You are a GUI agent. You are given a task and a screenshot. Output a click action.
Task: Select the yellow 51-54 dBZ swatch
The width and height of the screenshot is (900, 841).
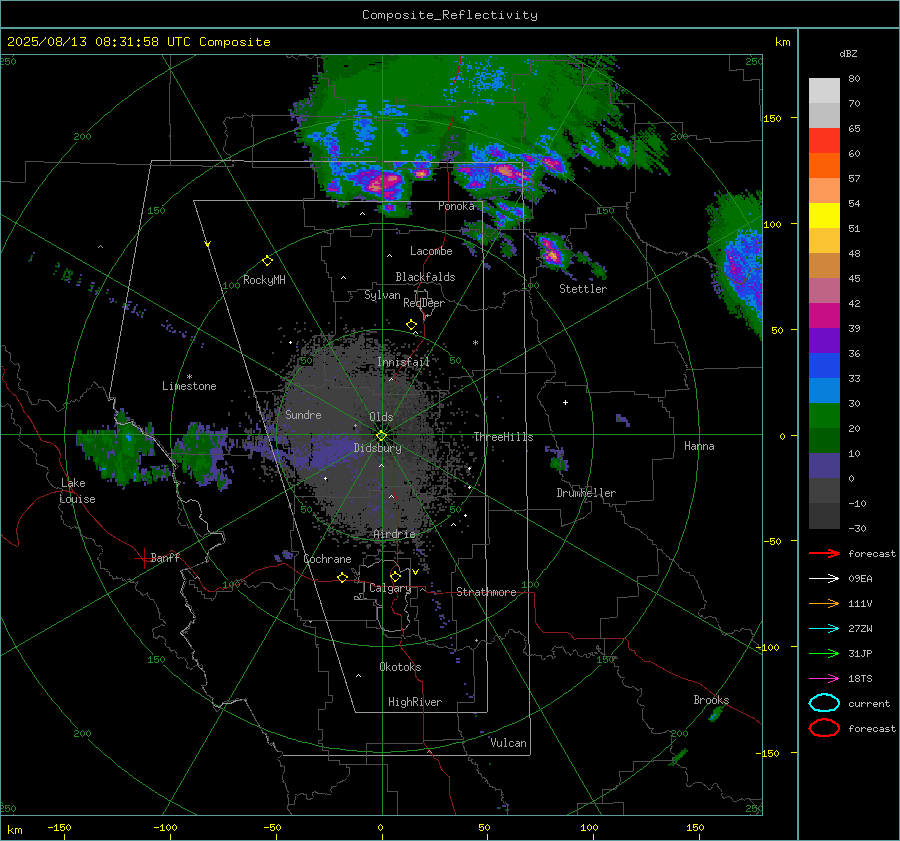pos(824,216)
